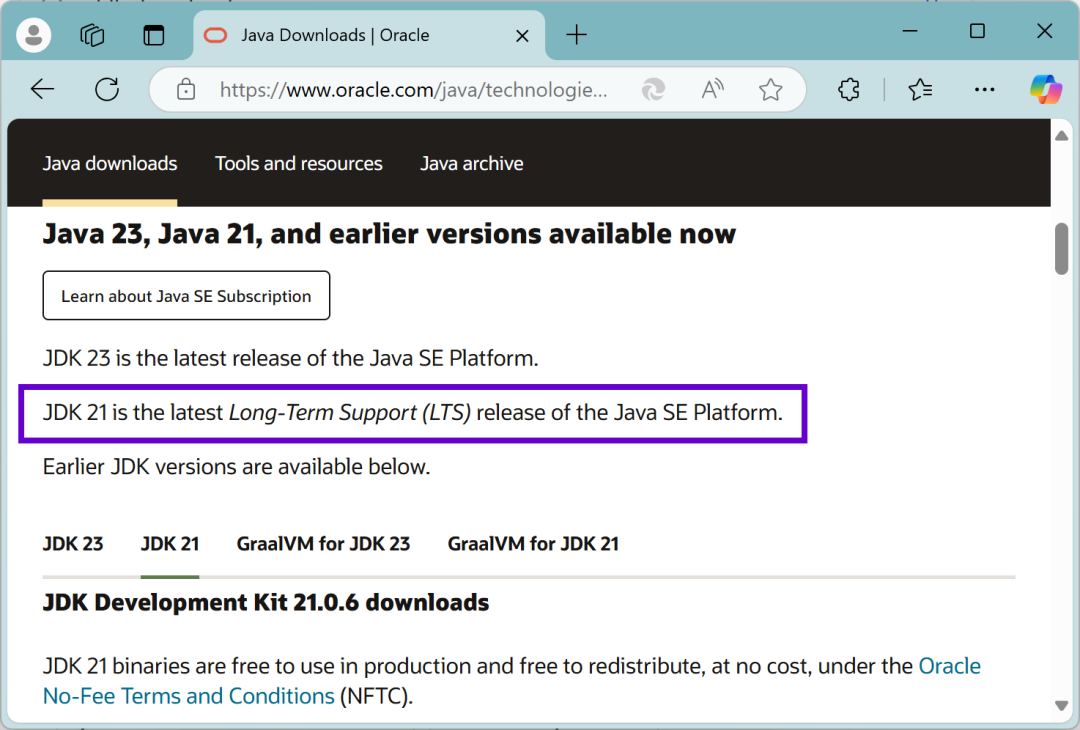
Task: Open the tab actions menu icon
Action: pos(153,35)
